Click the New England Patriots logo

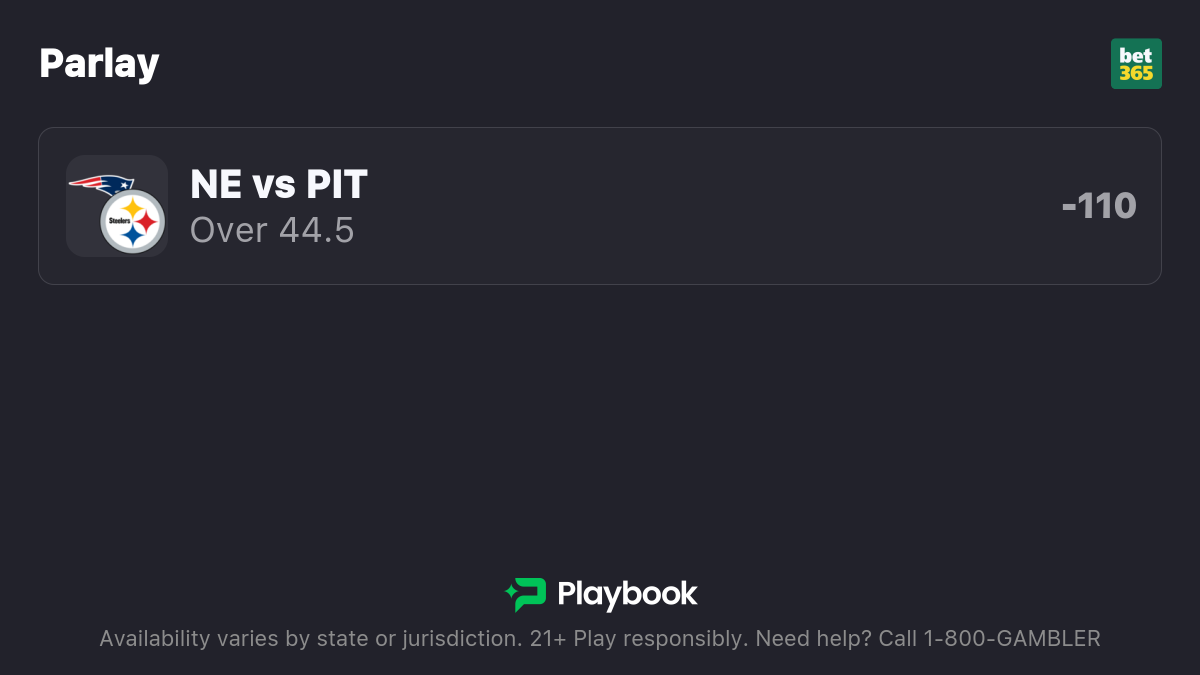(x=102, y=186)
